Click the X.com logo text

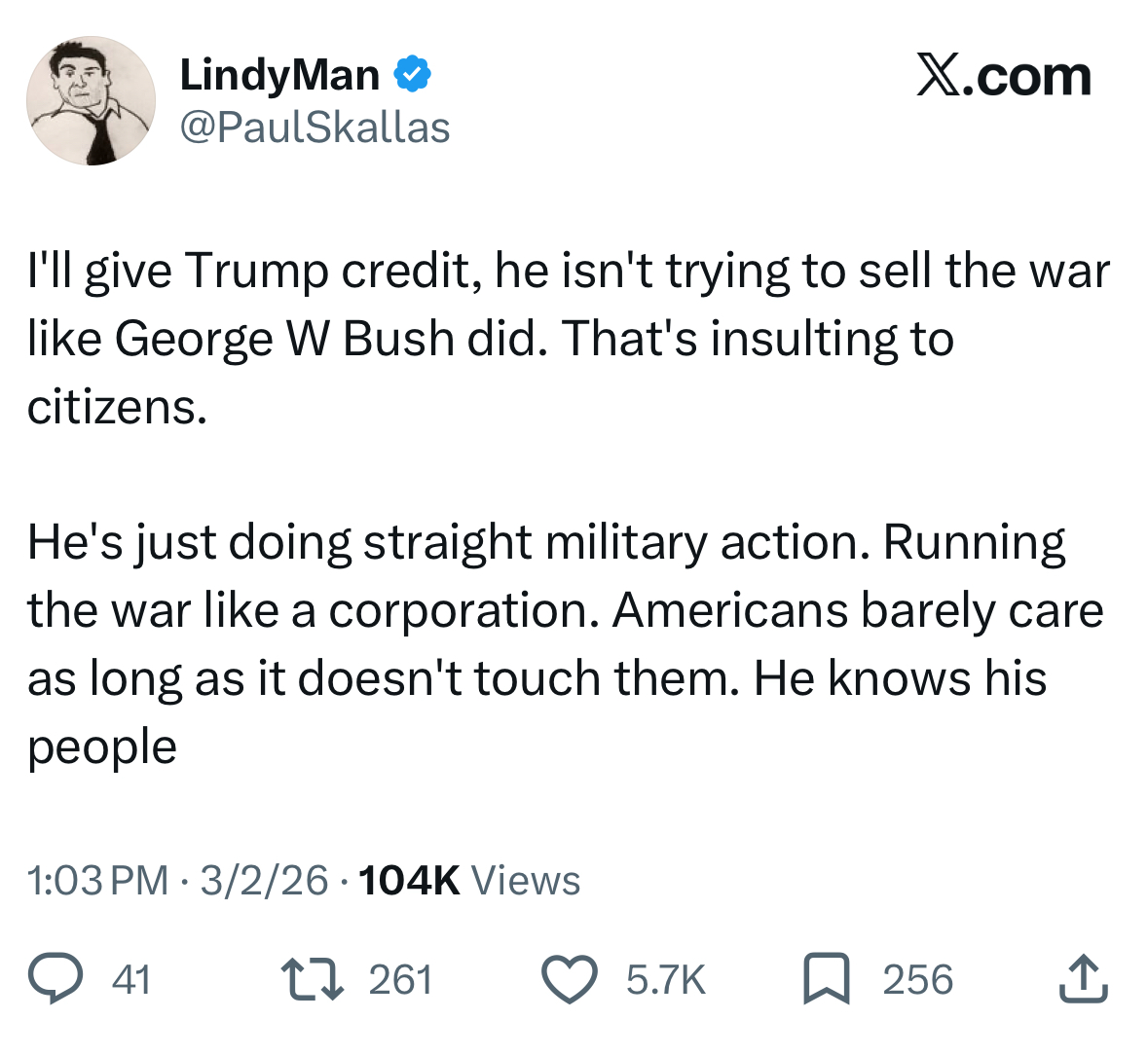1004,76
